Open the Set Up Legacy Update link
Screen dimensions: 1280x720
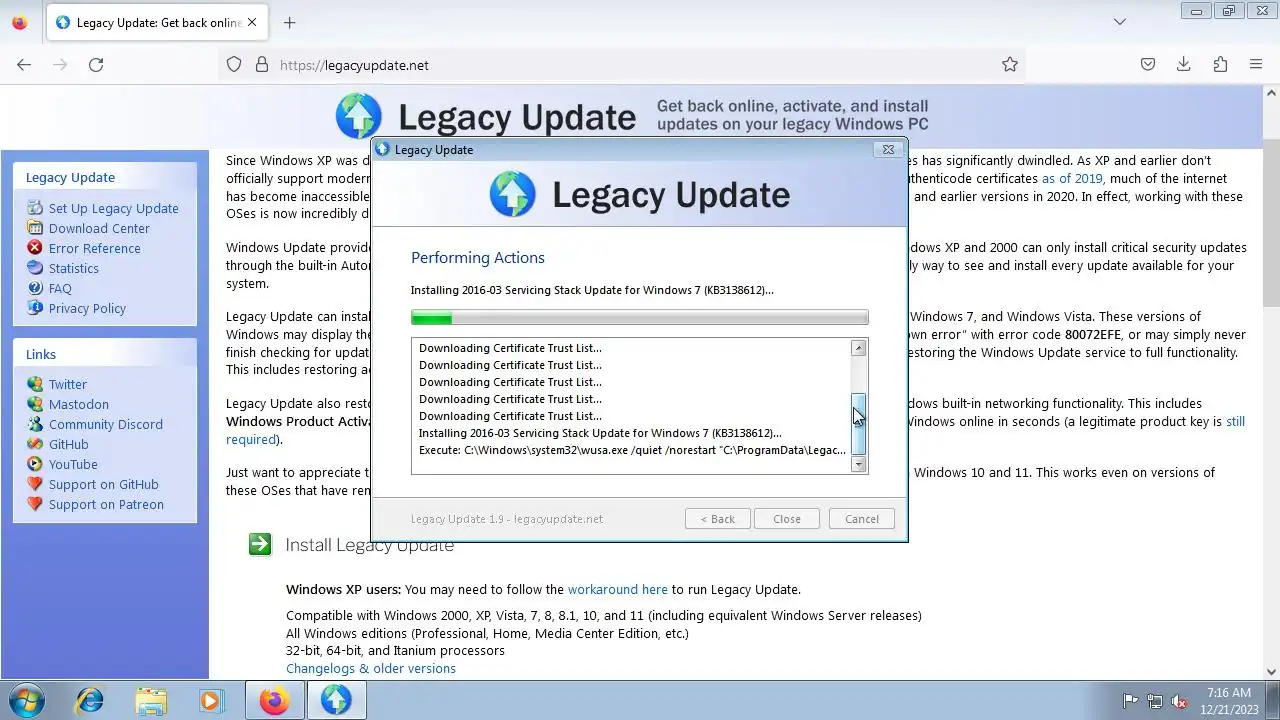(114, 208)
